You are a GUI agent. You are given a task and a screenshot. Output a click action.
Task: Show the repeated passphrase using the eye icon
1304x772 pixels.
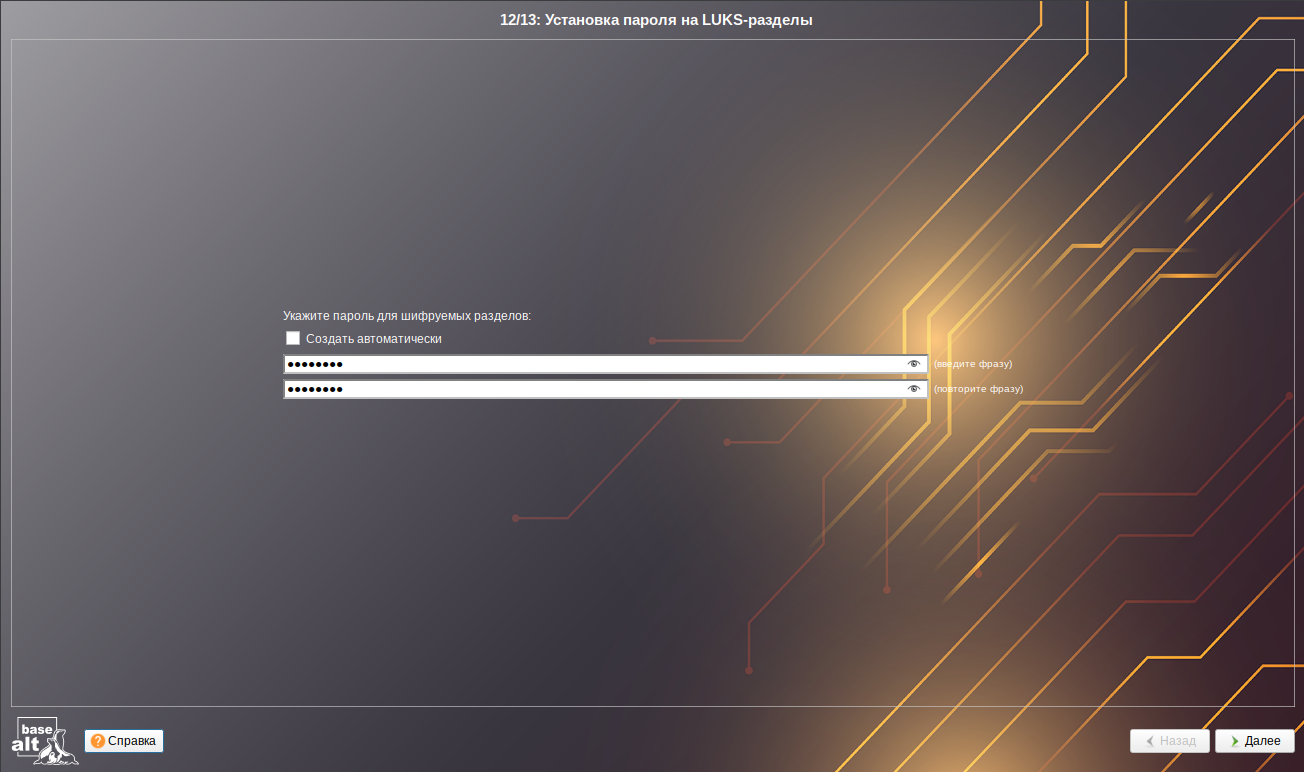click(913, 389)
